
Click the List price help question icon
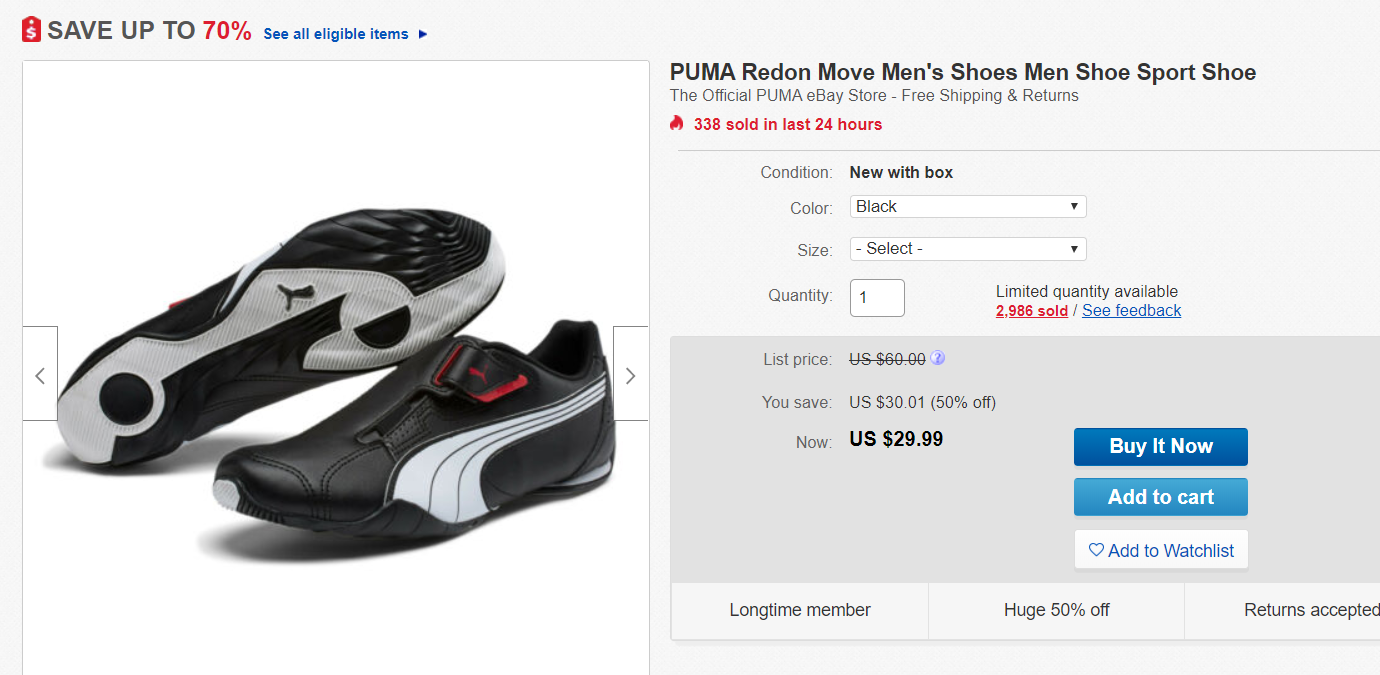pyautogui.click(x=937, y=358)
